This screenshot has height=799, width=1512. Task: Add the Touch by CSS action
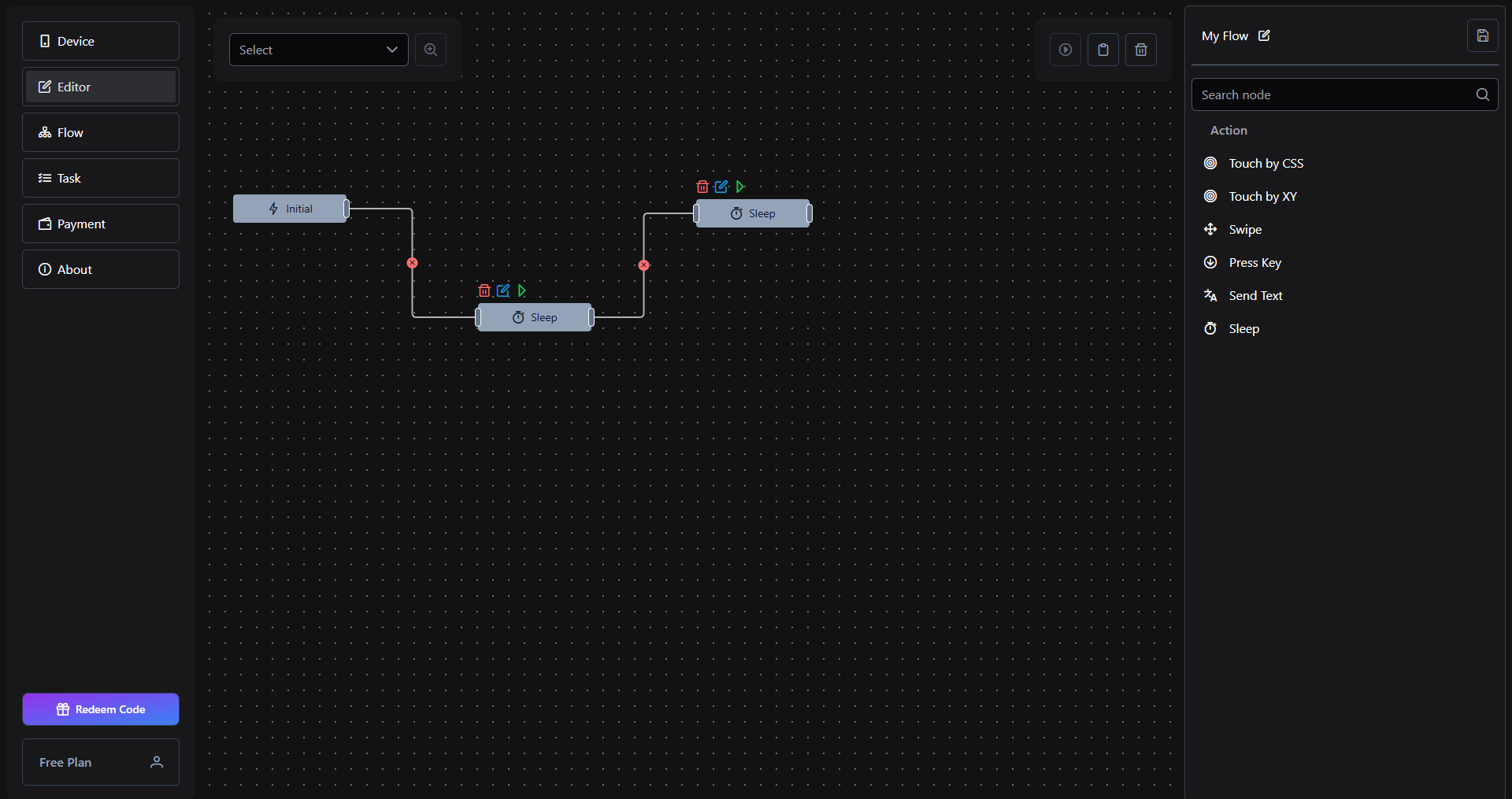1266,164
